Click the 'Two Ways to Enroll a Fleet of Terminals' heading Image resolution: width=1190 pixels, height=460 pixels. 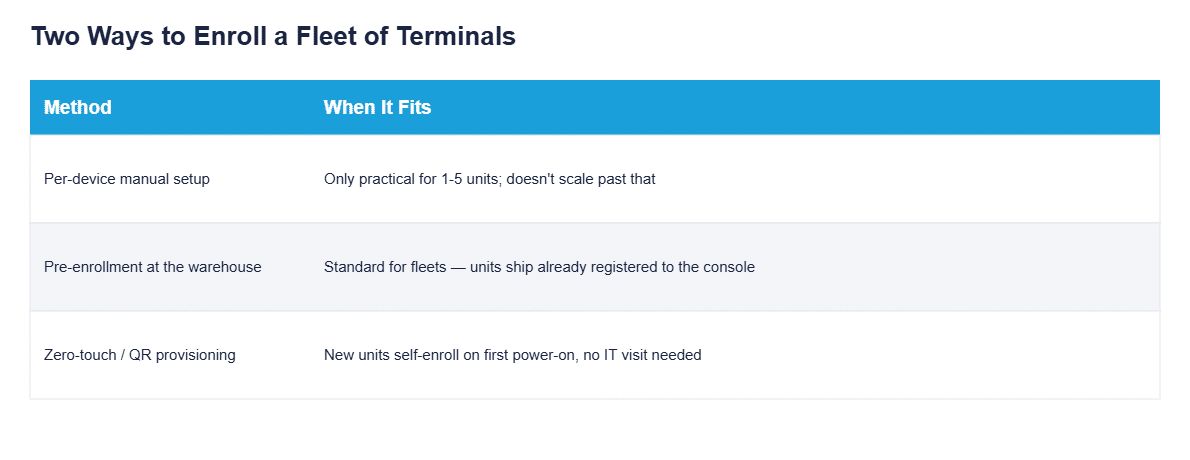coord(273,36)
